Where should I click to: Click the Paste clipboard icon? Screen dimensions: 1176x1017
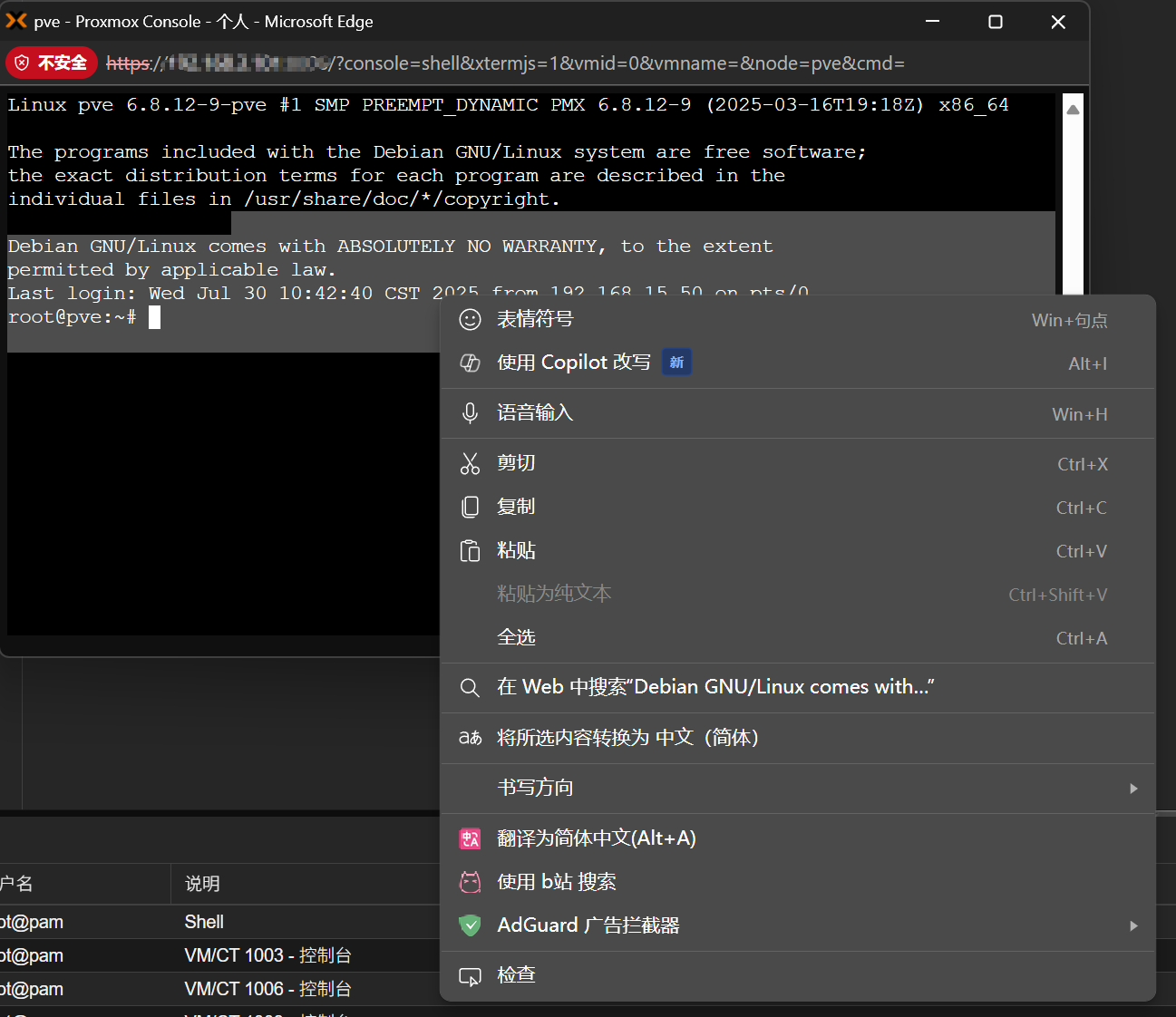[470, 550]
